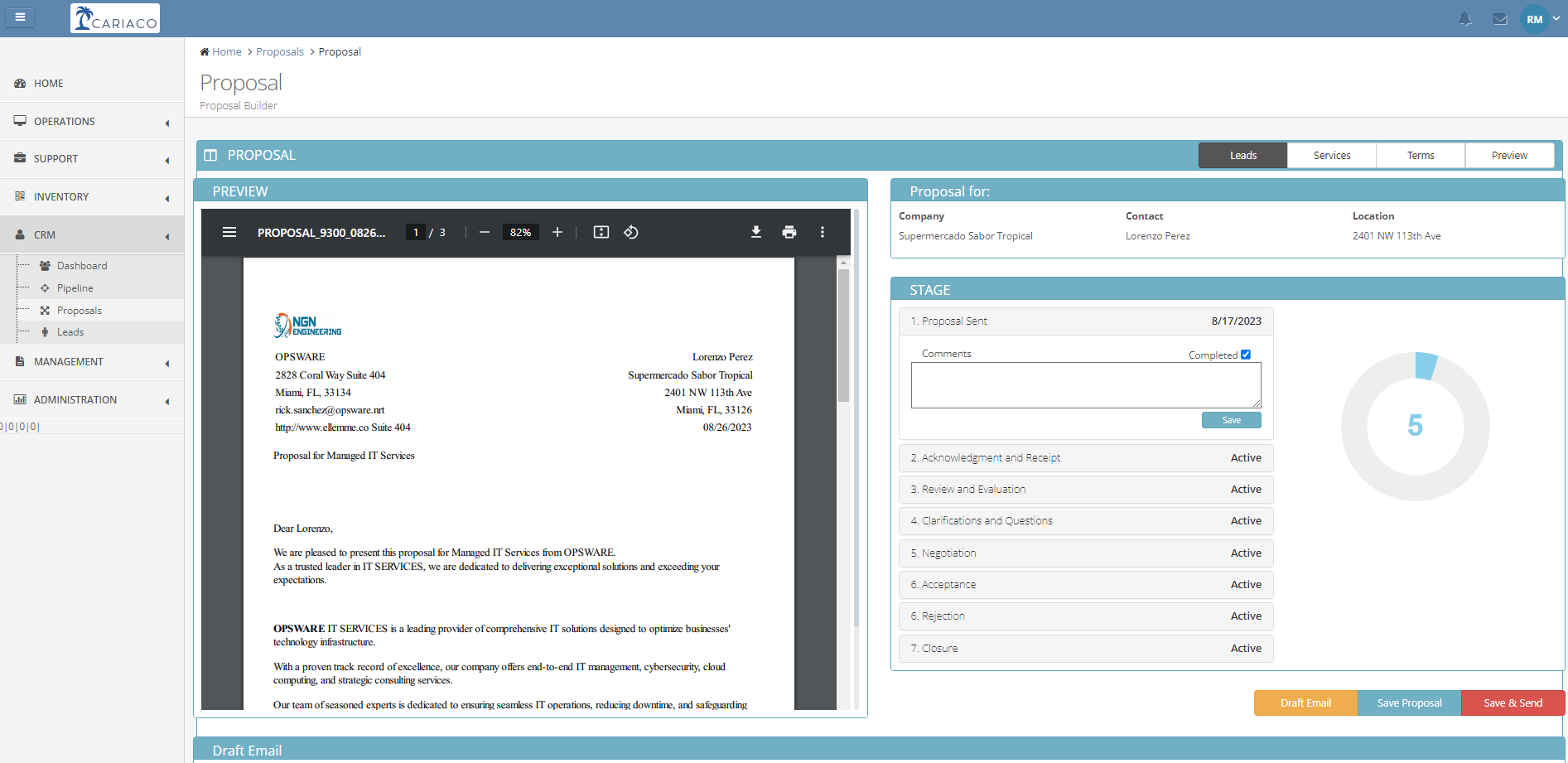Open the notifications bell
The image size is (1568, 763).
pyautogui.click(x=1465, y=19)
